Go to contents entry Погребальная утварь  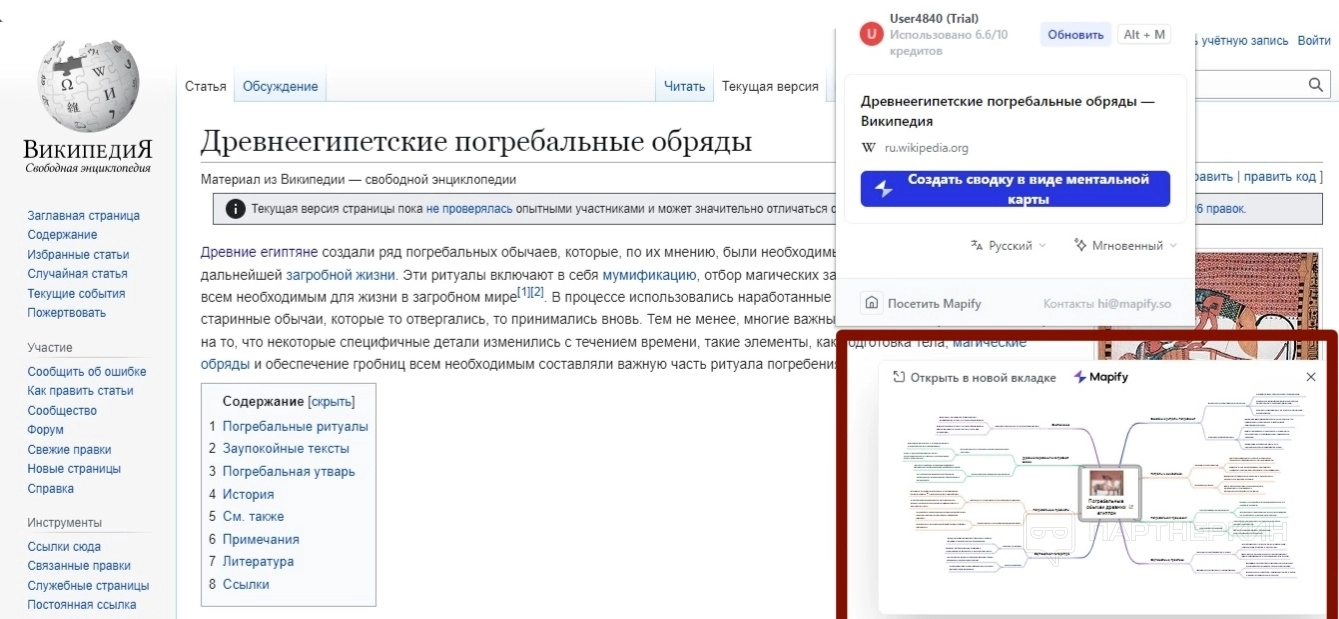(288, 471)
